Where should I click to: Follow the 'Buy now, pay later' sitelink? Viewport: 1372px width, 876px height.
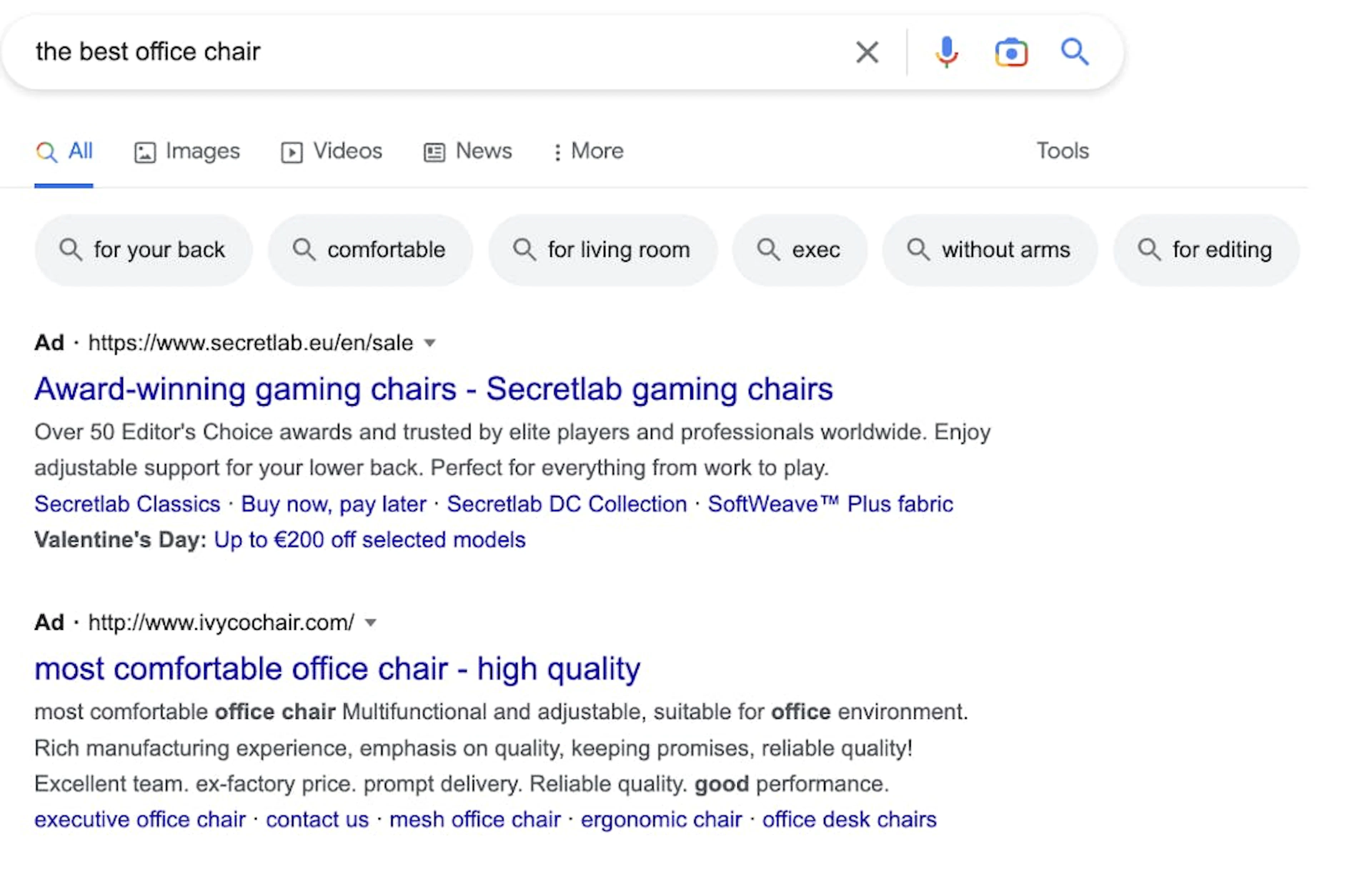(334, 505)
